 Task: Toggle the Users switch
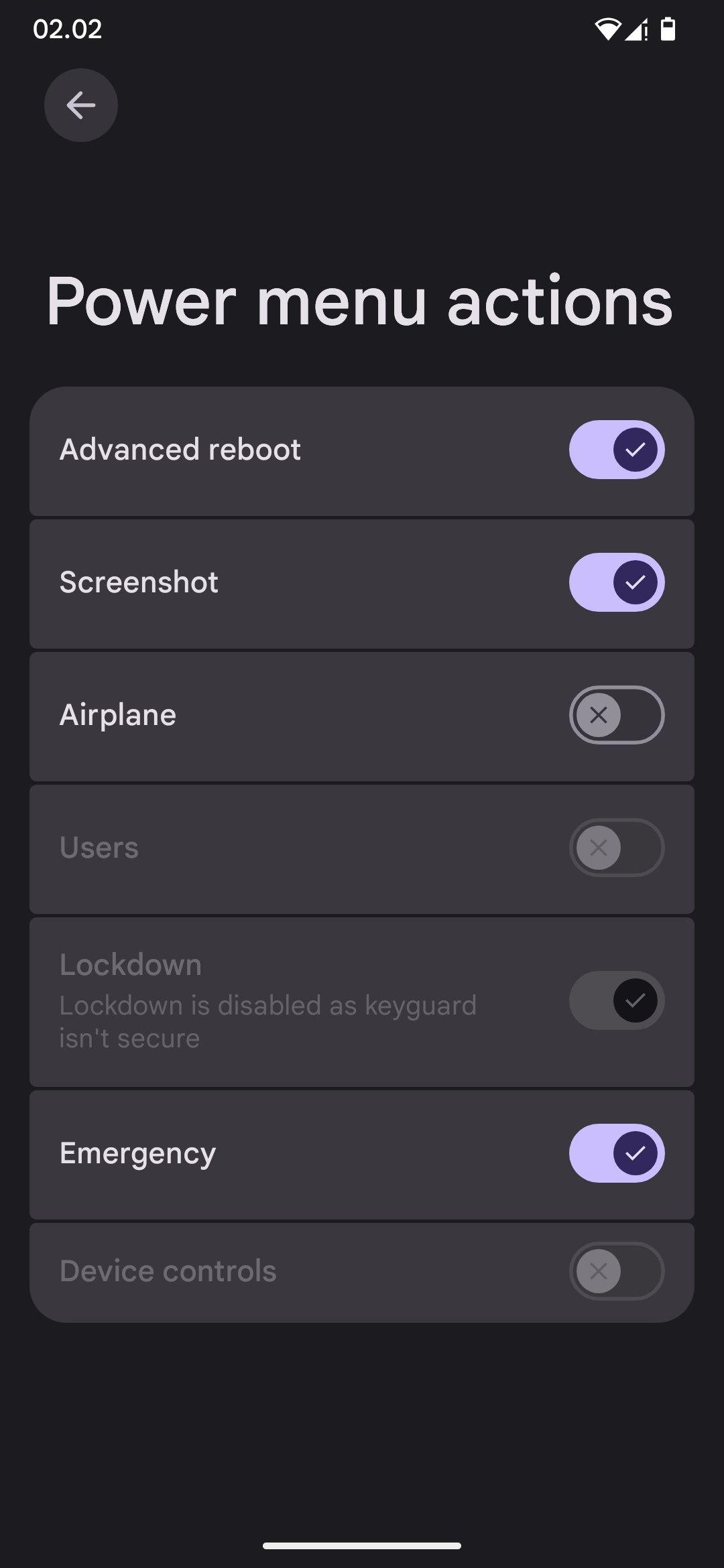(x=617, y=848)
